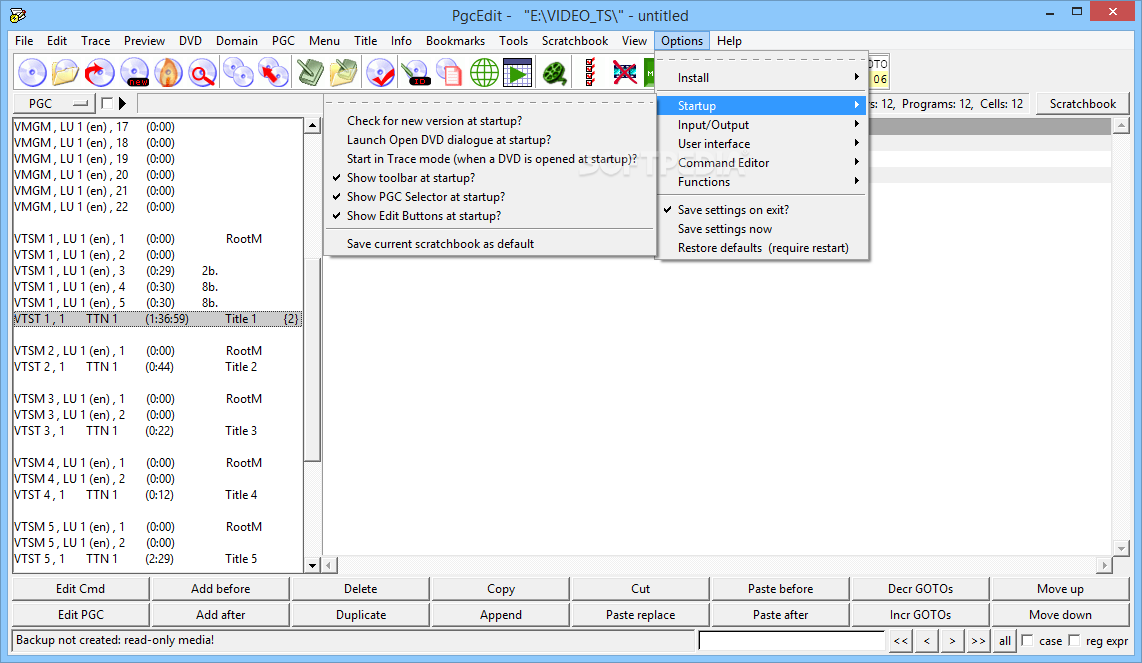
Task: Click the green globe icon
Action: click(484, 73)
